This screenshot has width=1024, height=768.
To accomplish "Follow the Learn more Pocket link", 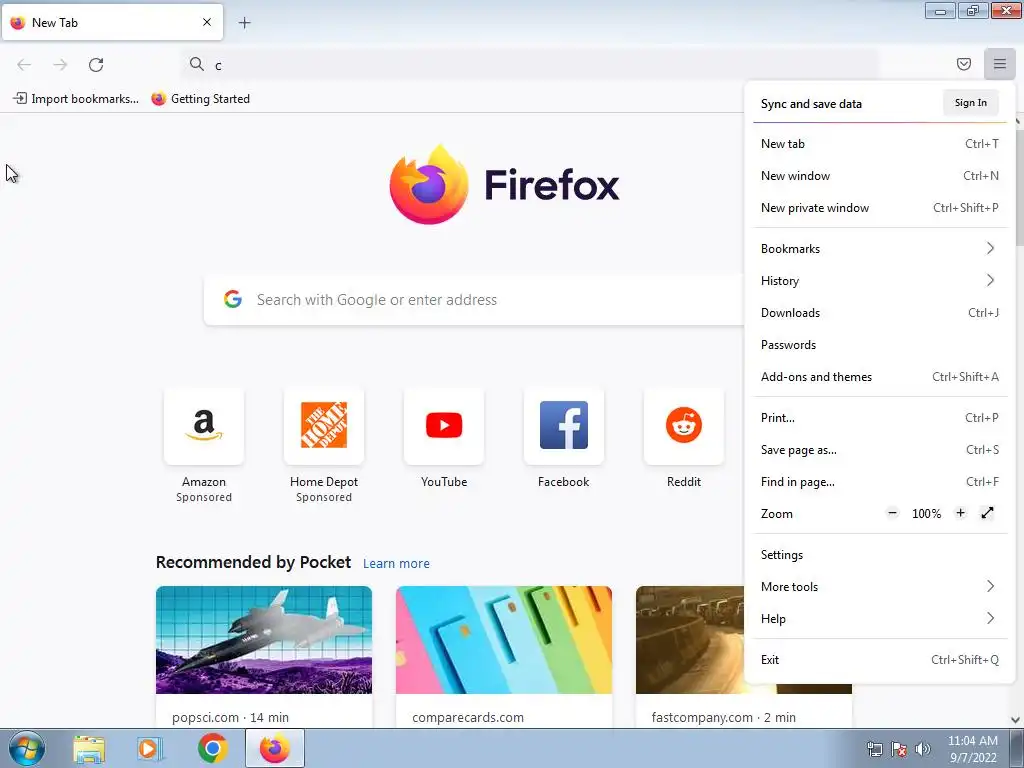I will coord(396,564).
